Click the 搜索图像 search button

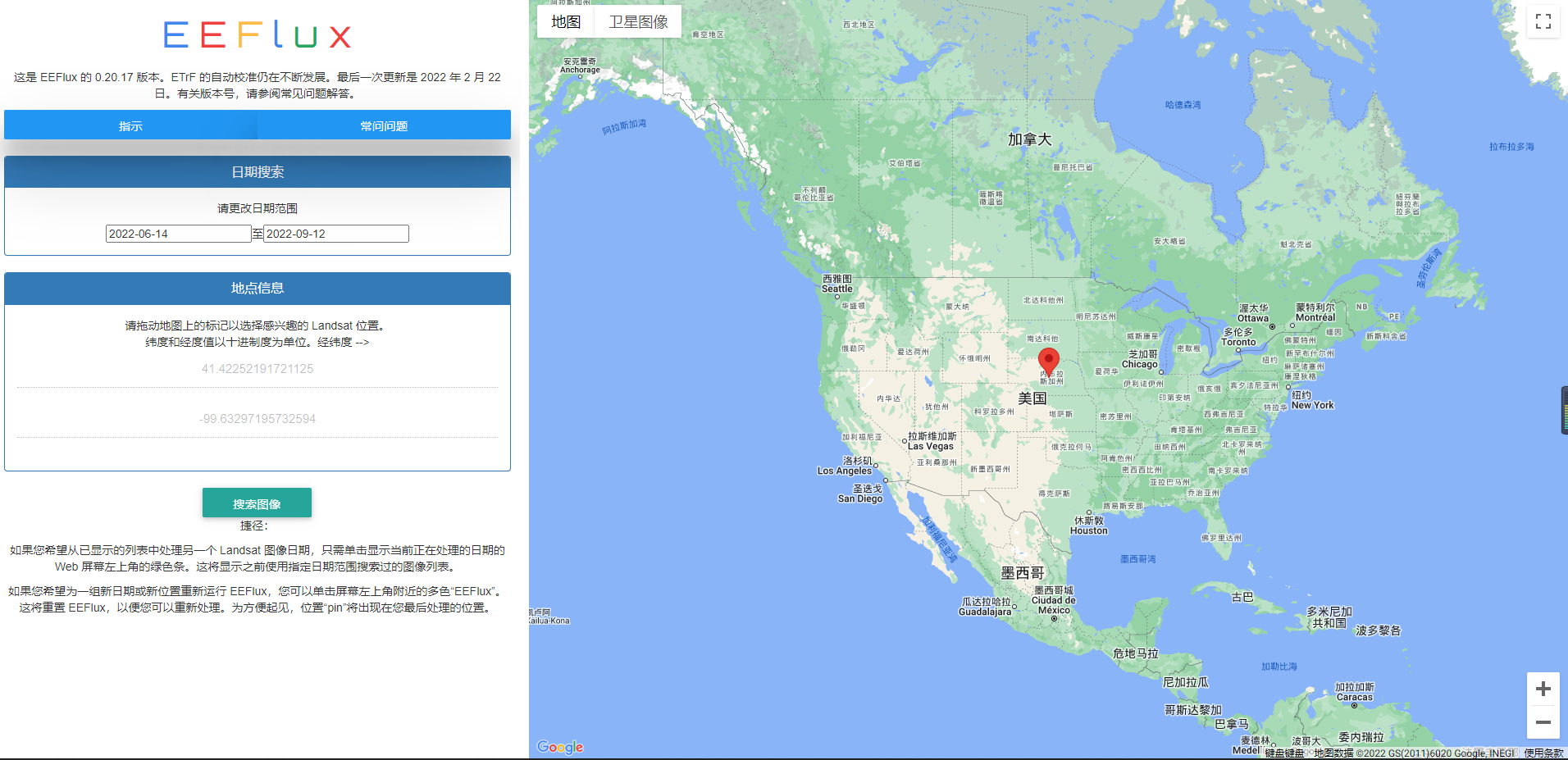tap(257, 503)
